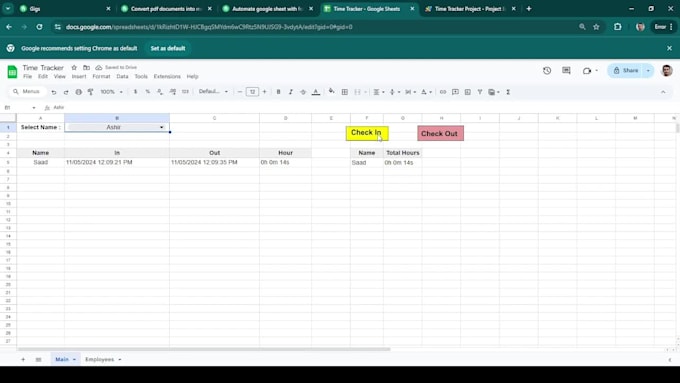
Task: Click the Add sheet plus icon
Action: (23, 360)
